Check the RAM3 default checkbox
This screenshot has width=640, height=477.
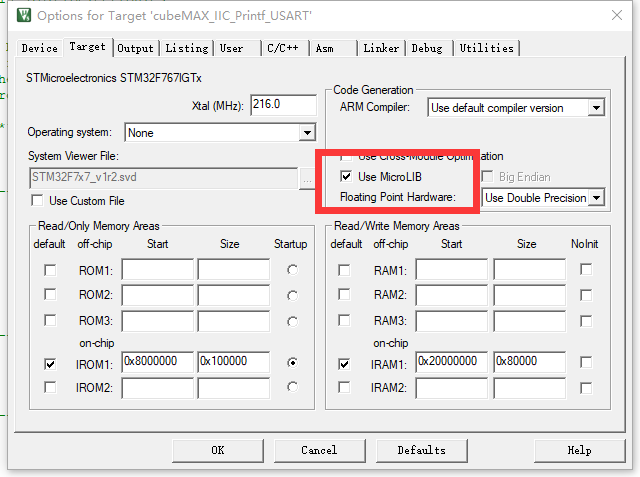point(344,320)
